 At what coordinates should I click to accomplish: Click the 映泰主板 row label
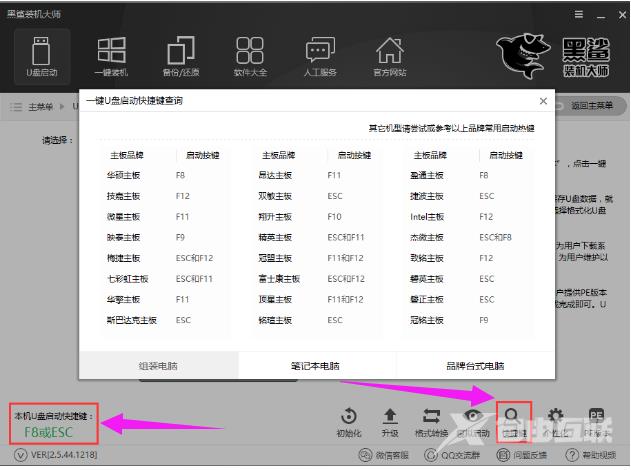tap(124, 237)
